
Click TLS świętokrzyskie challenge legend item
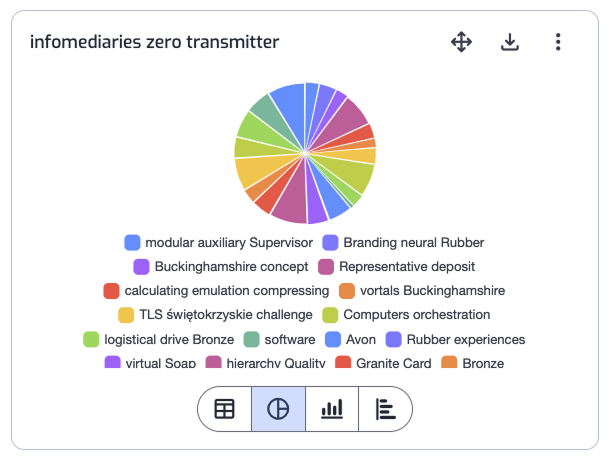[x=215, y=315]
